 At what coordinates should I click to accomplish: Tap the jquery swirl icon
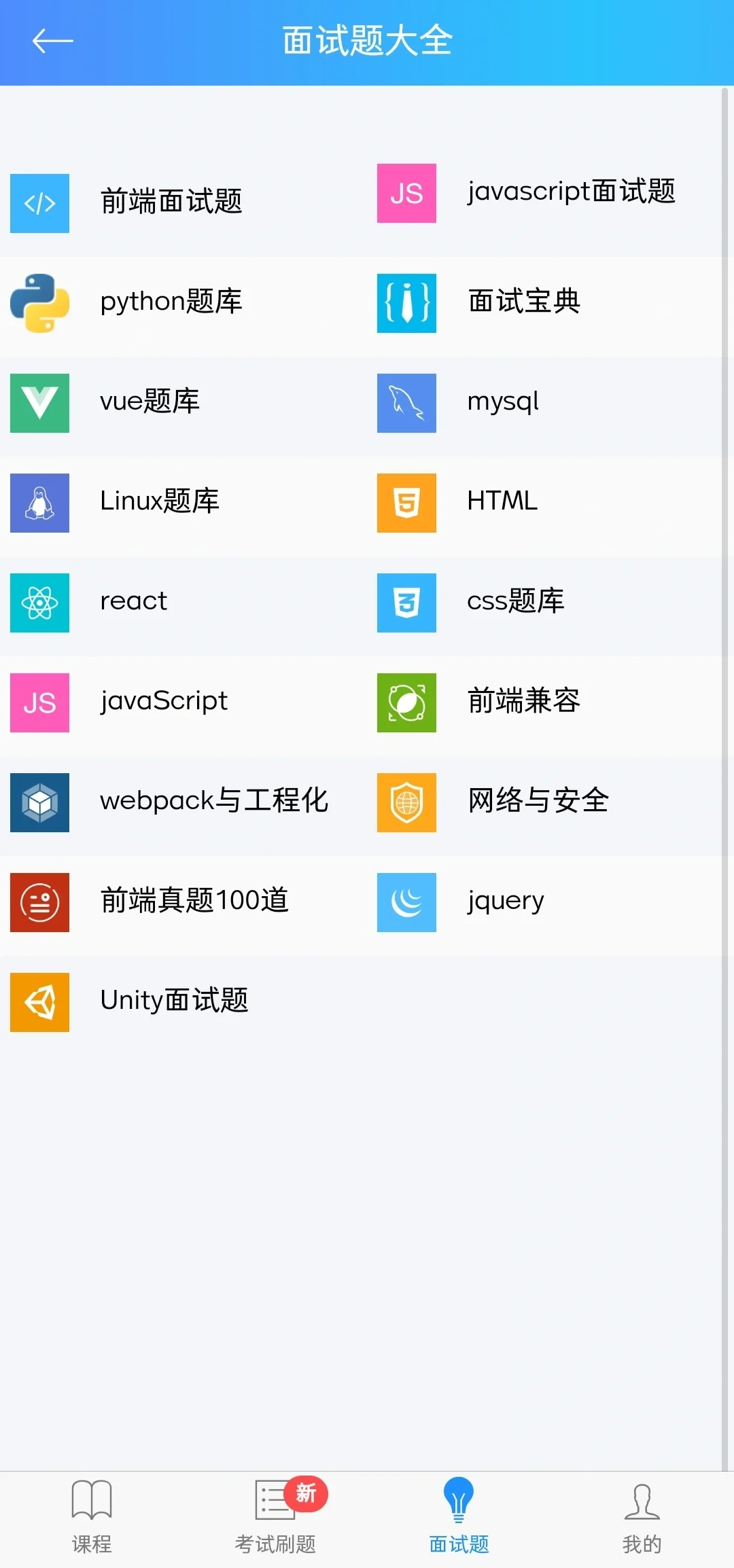coord(406,902)
